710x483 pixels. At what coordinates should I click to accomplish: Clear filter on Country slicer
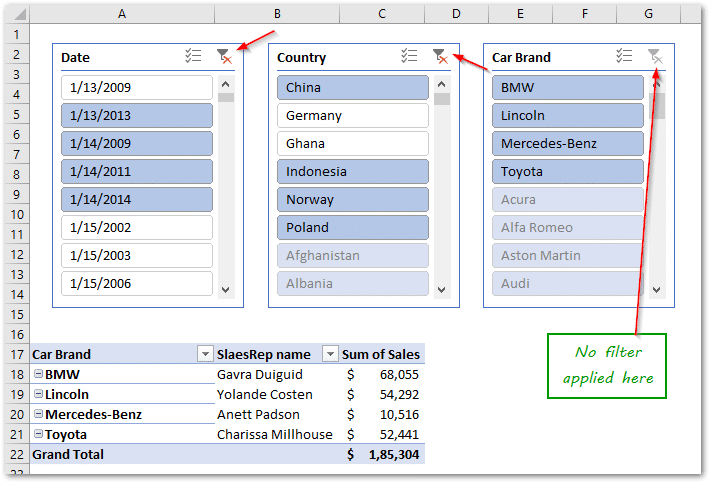439,57
